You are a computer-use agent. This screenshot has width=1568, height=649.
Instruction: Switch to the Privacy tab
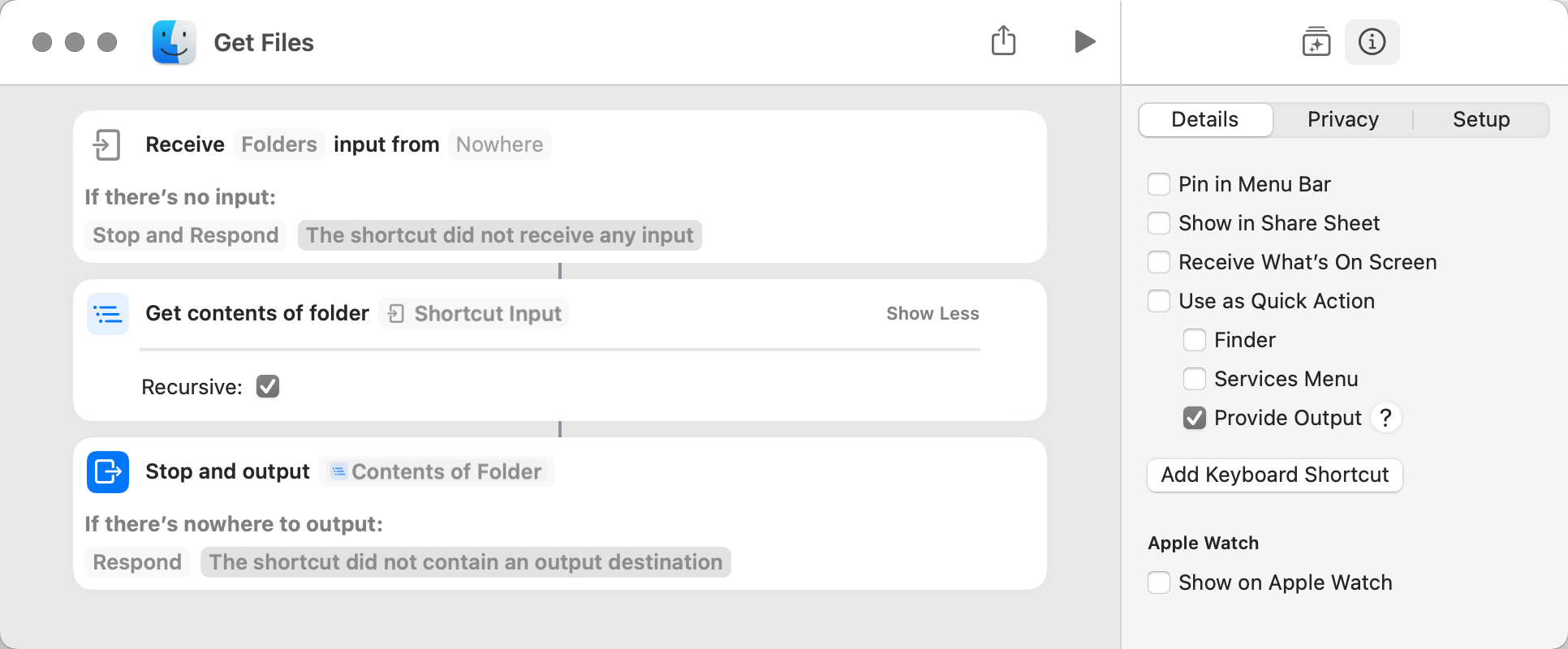(1343, 119)
